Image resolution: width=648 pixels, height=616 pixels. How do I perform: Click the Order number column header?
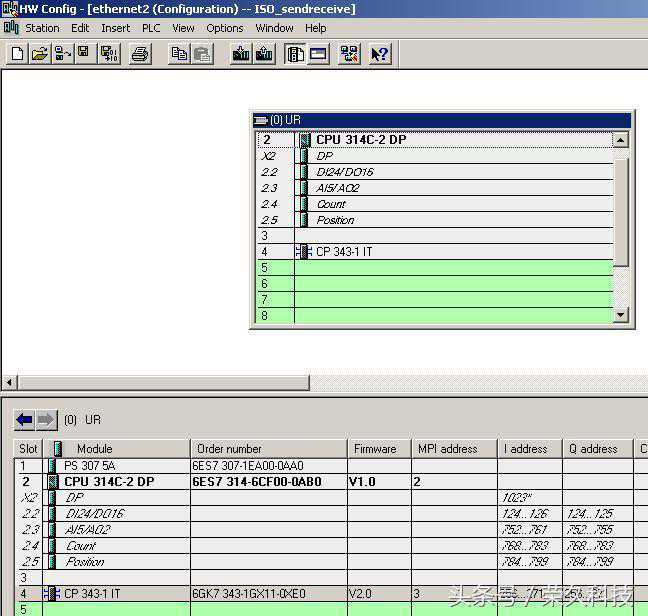tap(229, 449)
